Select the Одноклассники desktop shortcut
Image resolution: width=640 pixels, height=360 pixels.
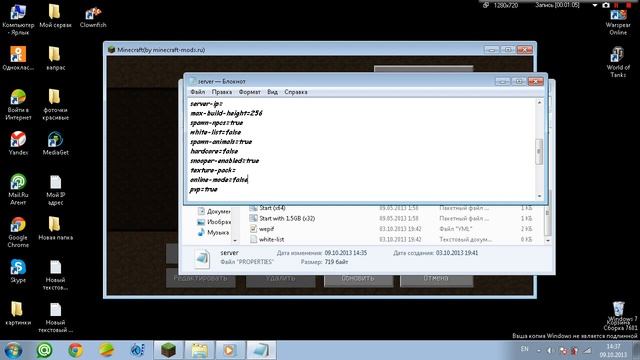tap(18, 58)
